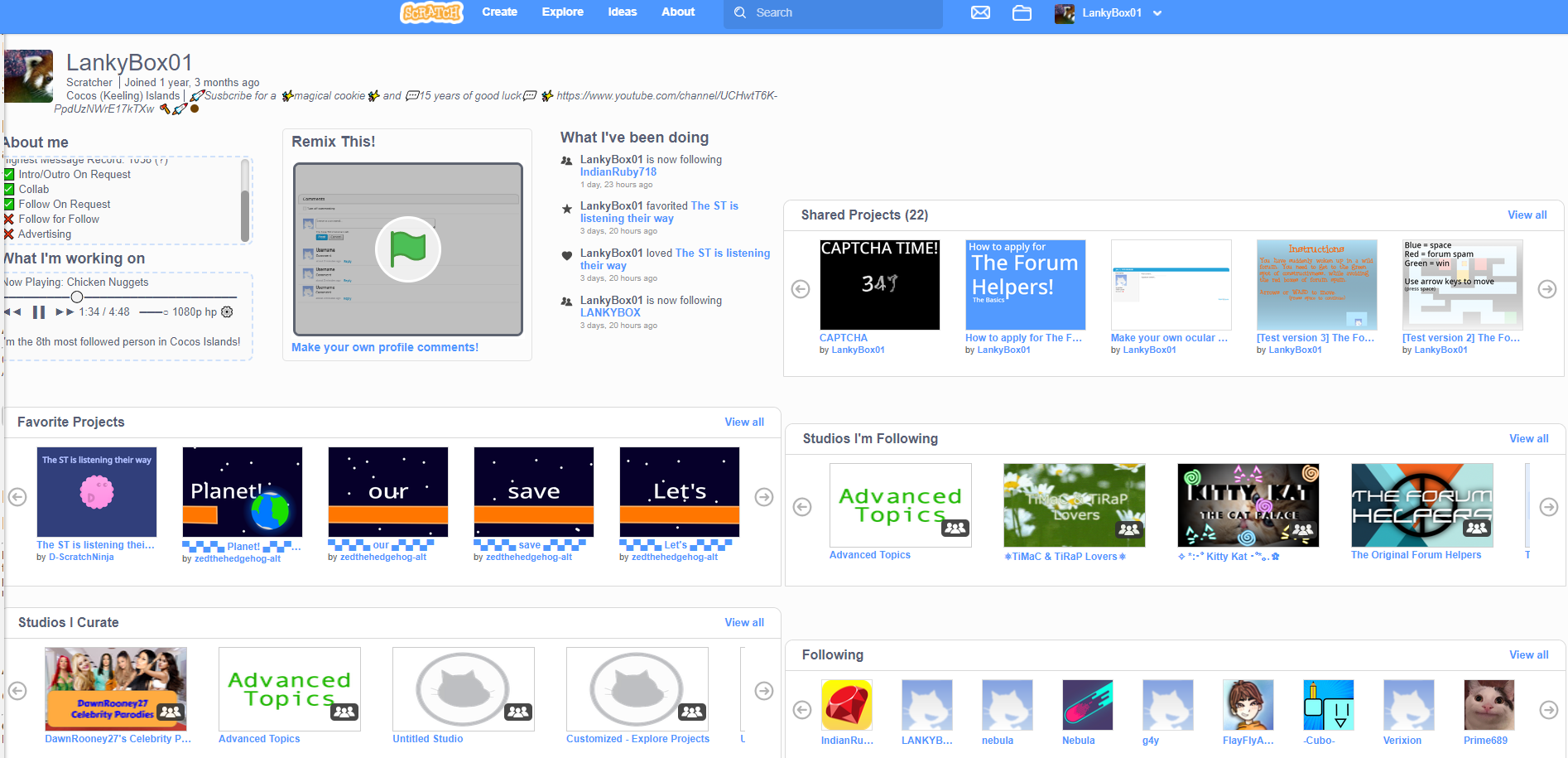Viewport: 1568px width, 758px height.
Task: Open messages with the envelope icon
Action: 980,13
